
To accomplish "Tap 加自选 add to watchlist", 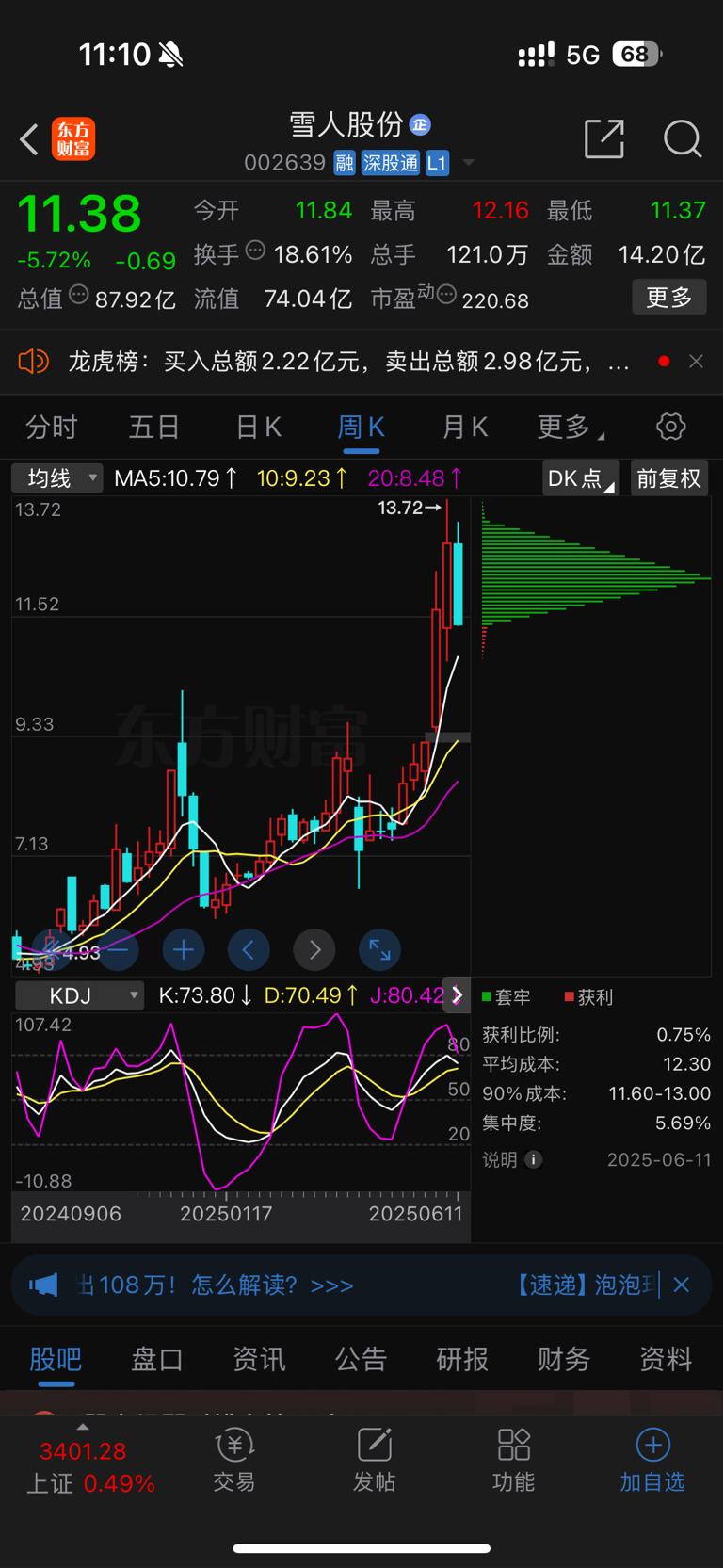I will coord(652,1461).
